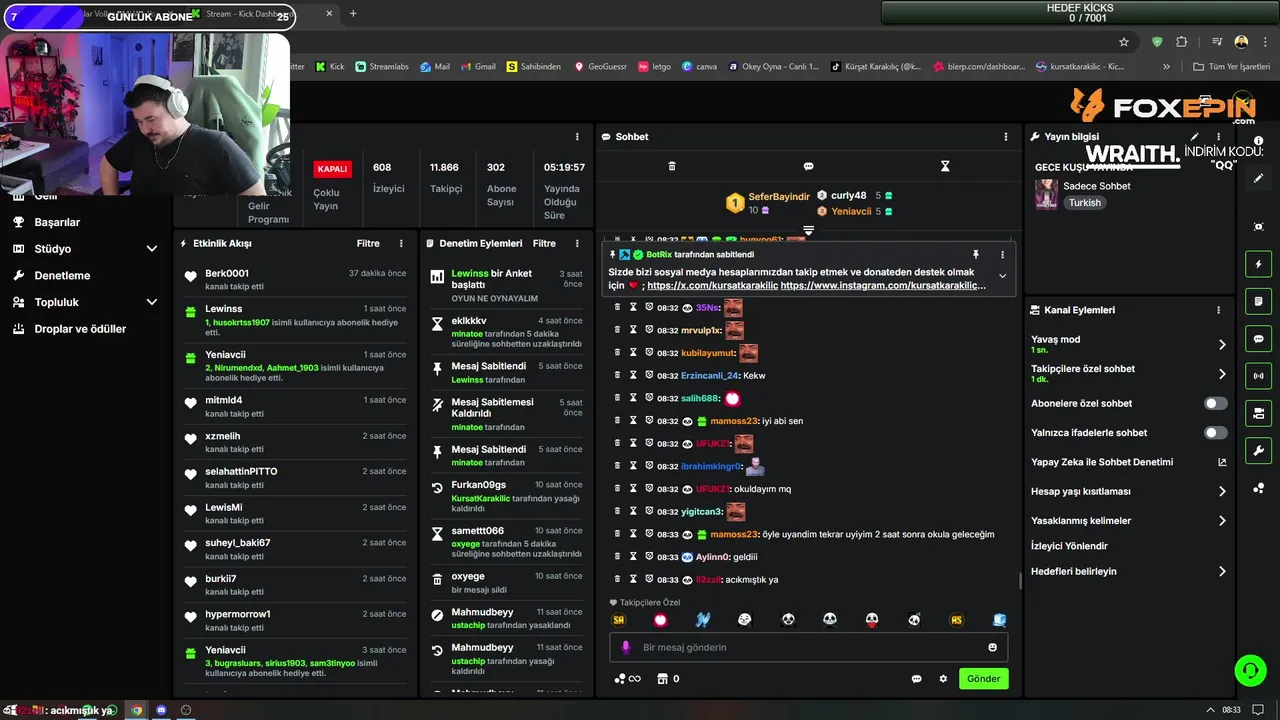The width and height of the screenshot is (1280, 720).
Task: Click İzleyici Yönlendir
Action: click(1069, 546)
